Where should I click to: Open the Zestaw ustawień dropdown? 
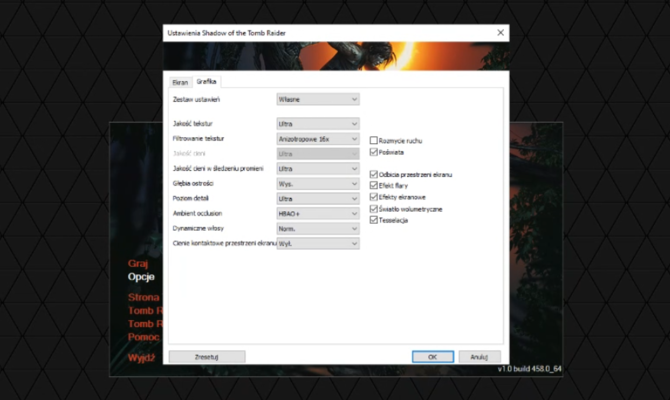click(317, 99)
